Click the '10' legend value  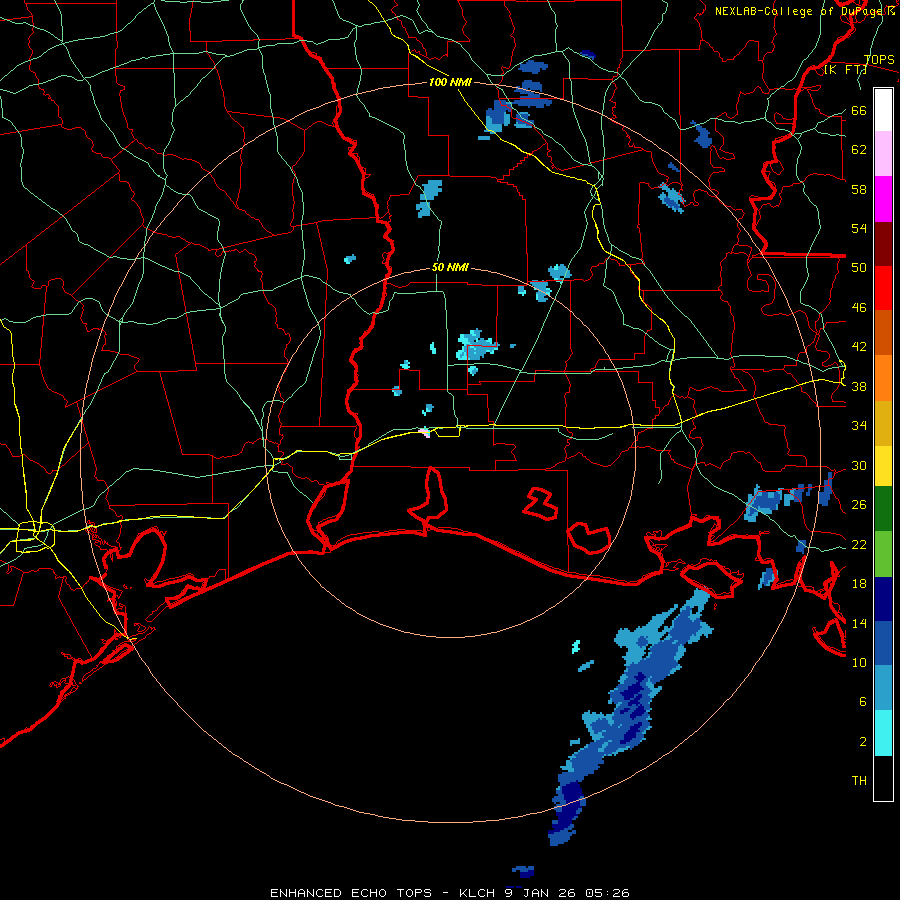tap(859, 662)
